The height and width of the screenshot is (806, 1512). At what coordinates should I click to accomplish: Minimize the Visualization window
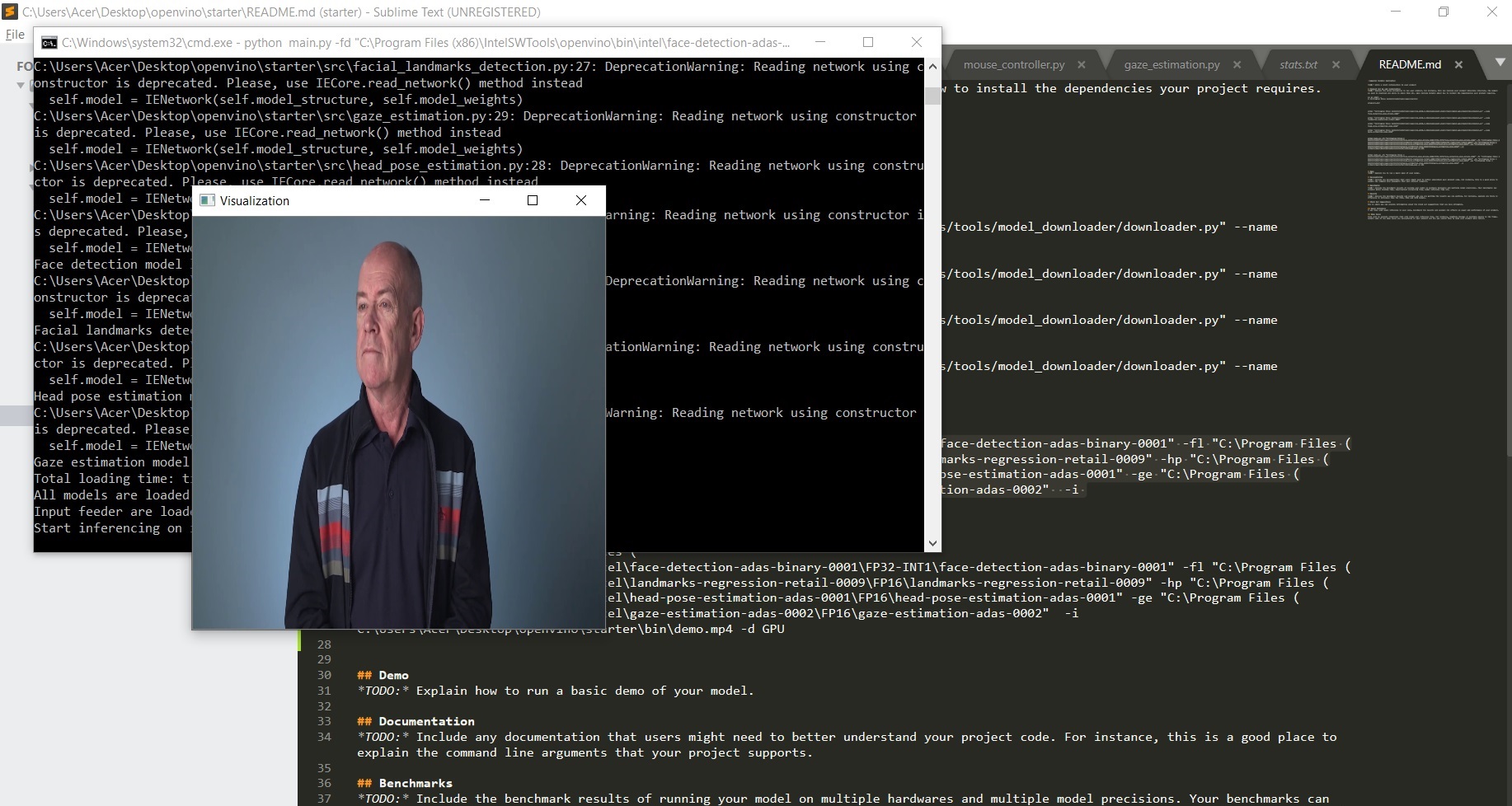(485, 200)
